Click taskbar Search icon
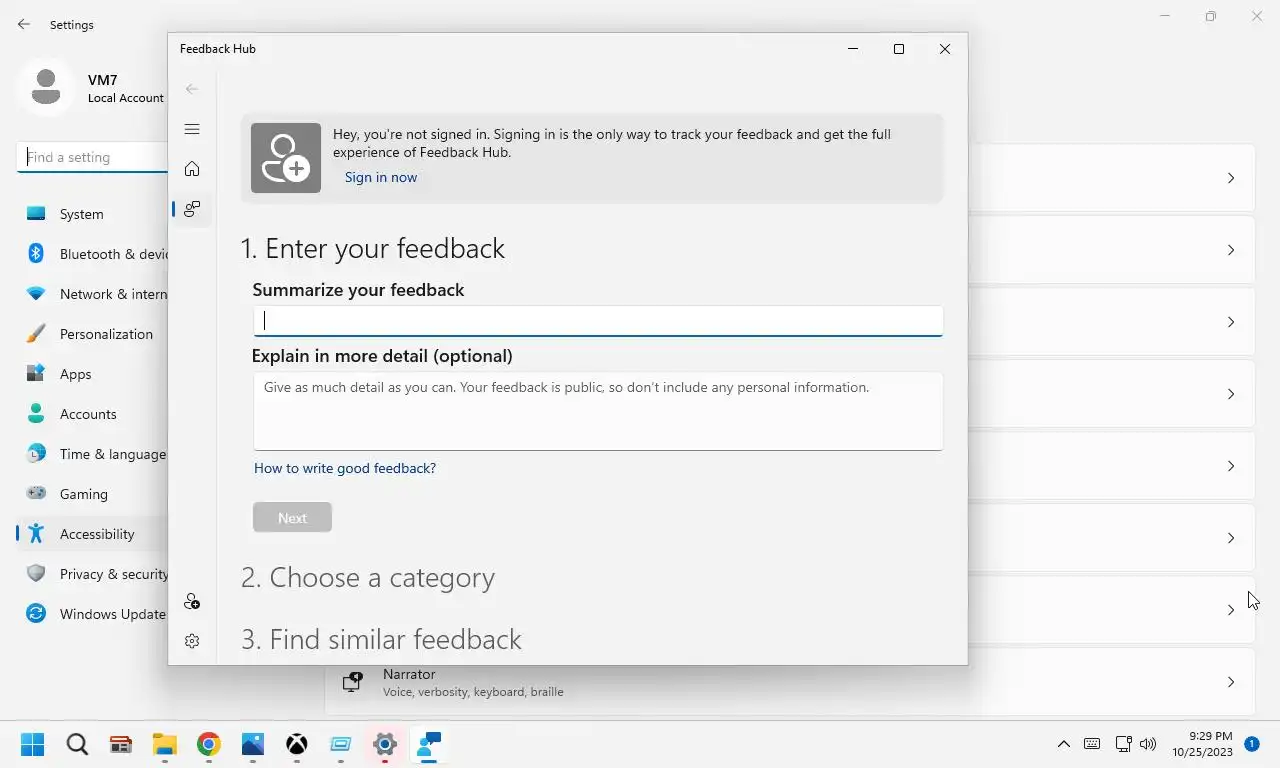 point(77,744)
